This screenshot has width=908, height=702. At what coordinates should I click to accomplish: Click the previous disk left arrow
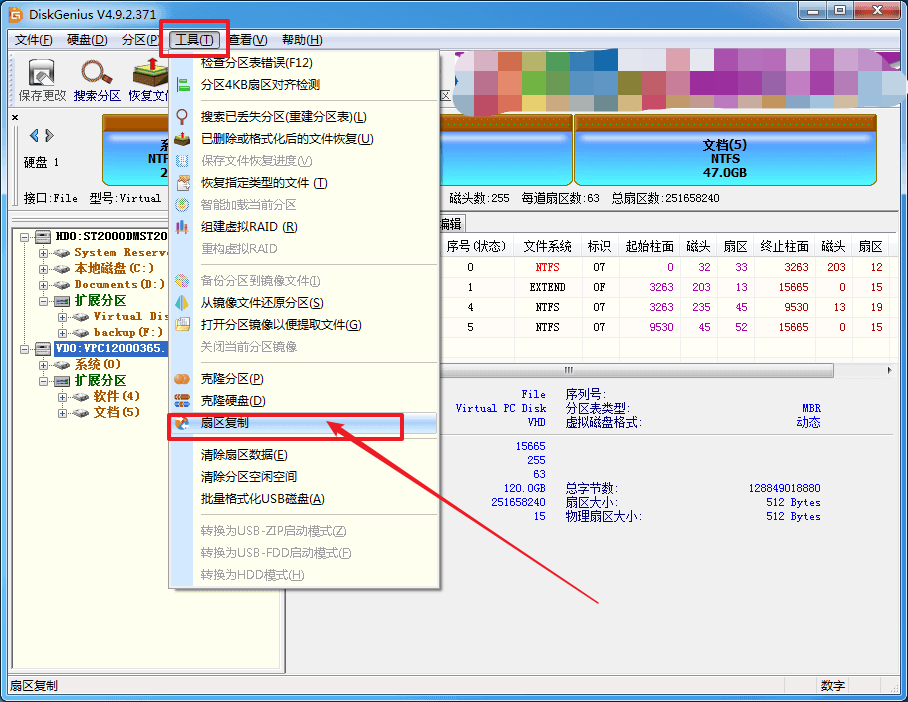click(x=34, y=136)
